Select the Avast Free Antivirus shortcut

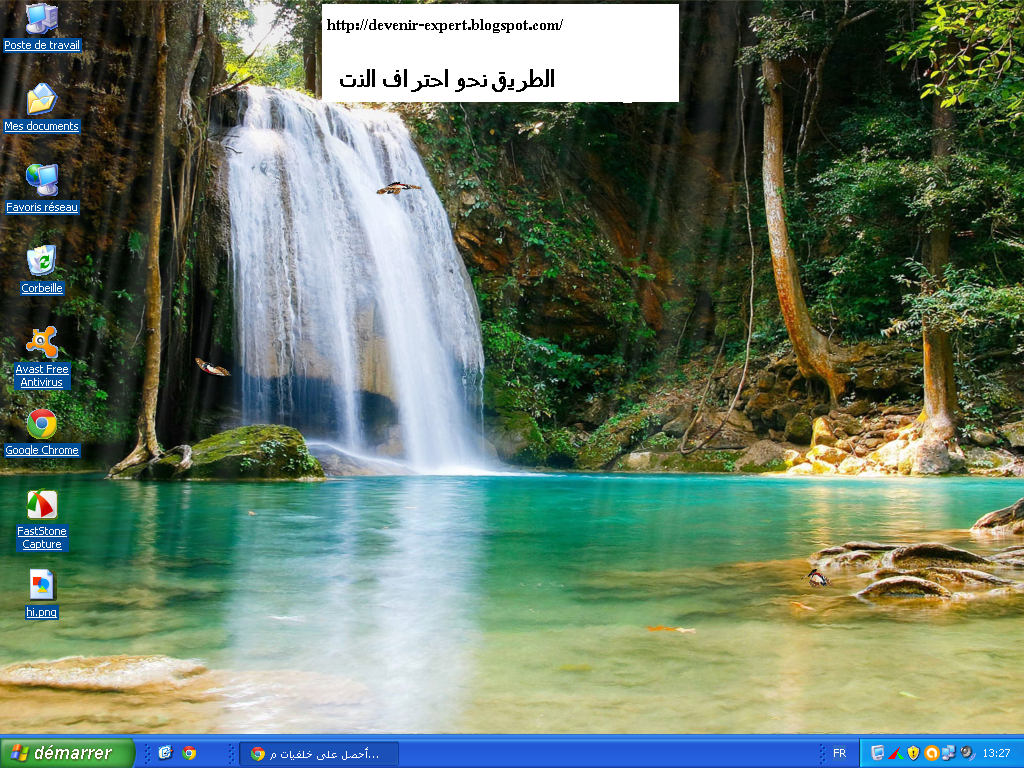pyautogui.click(x=42, y=357)
